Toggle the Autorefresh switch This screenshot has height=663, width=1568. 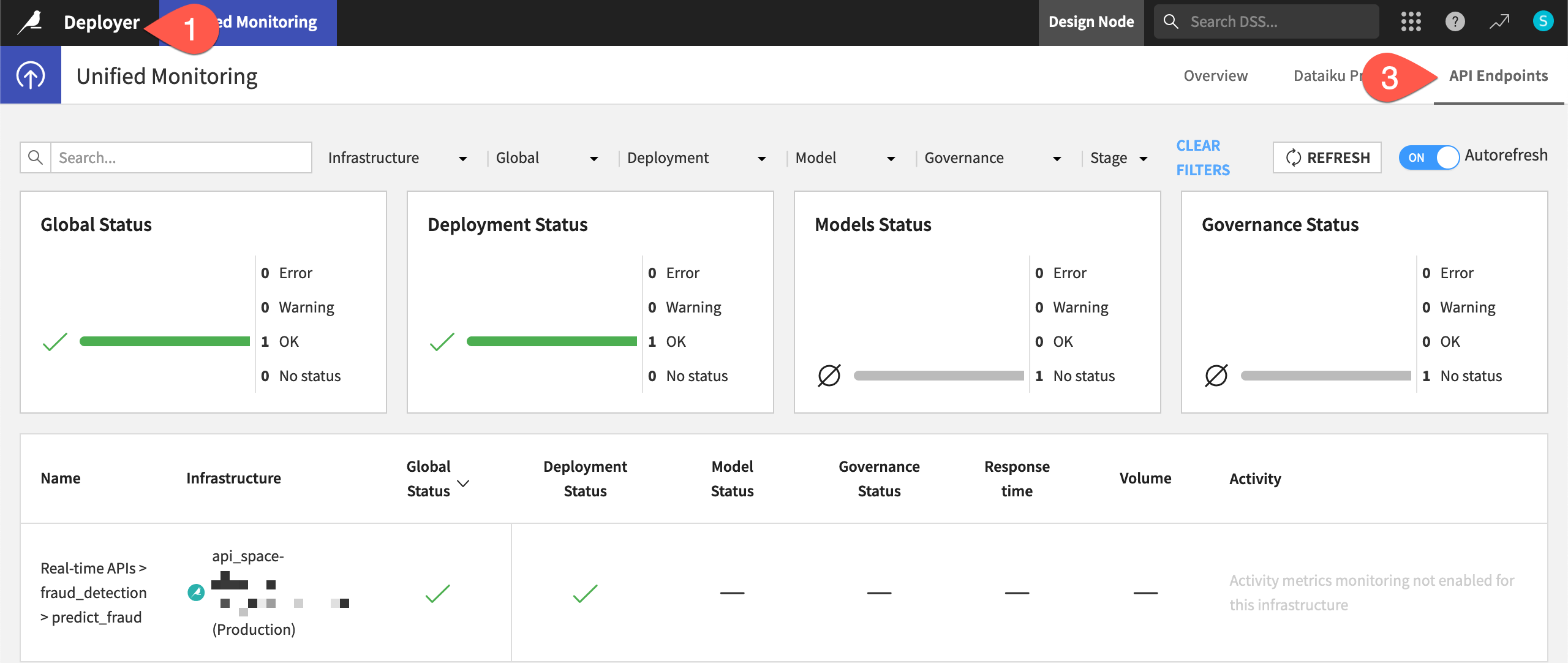1429,157
